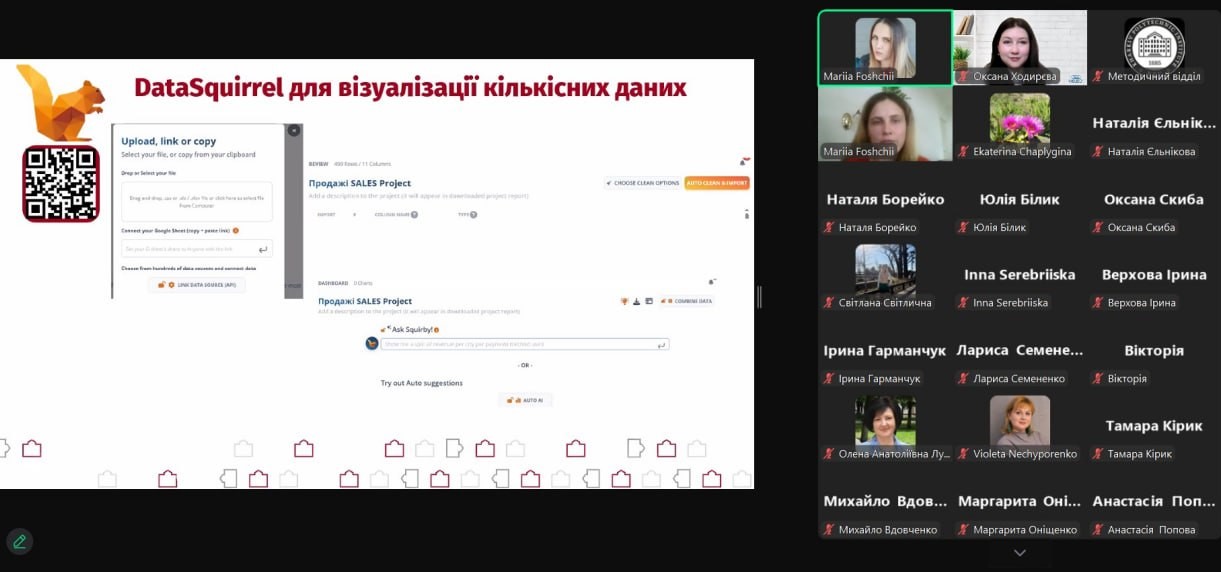Click the enter arrow in Google Sheet field
Viewport: 1221px width, 572px height.
[x=263, y=250]
